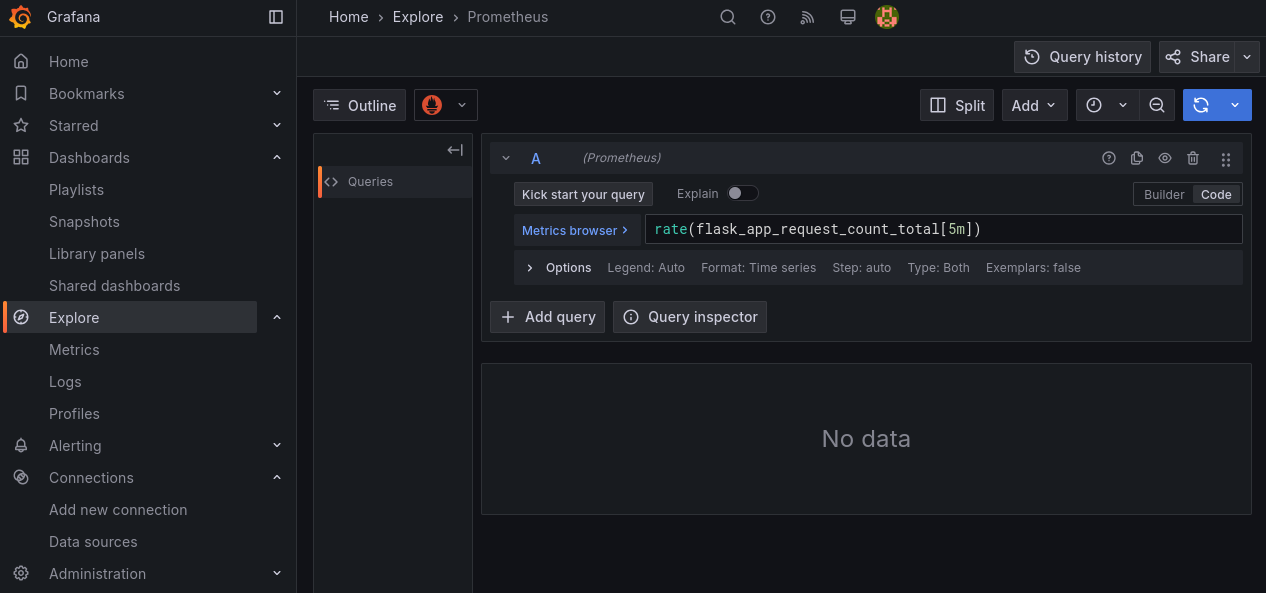Click the zoom out magnifier near time picker

coord(1157,104)
